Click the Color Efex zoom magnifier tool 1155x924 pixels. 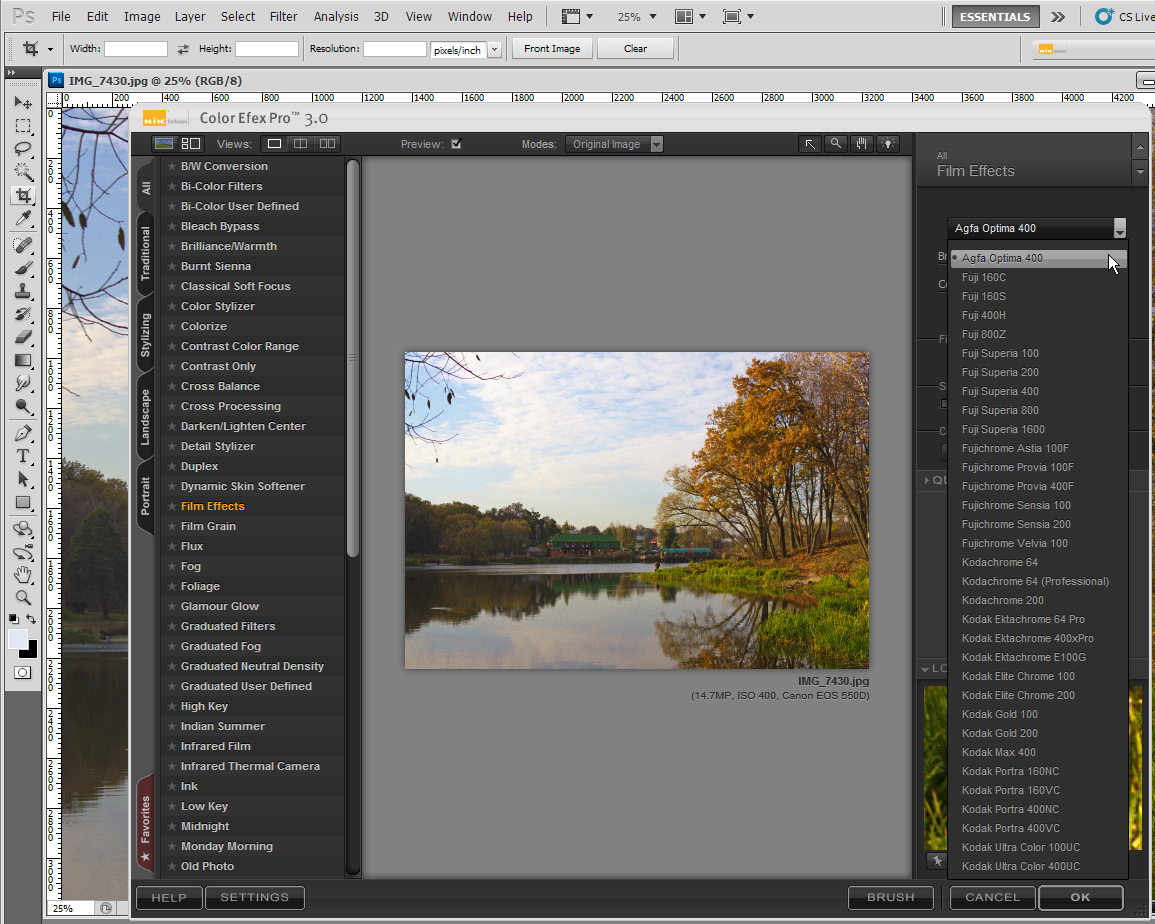coord(835,144)
